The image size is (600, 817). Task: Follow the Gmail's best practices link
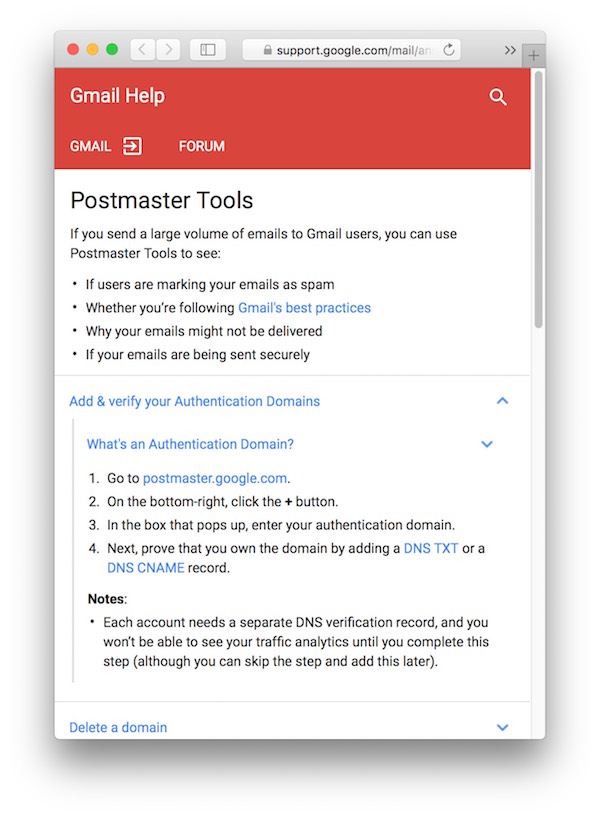304,308
